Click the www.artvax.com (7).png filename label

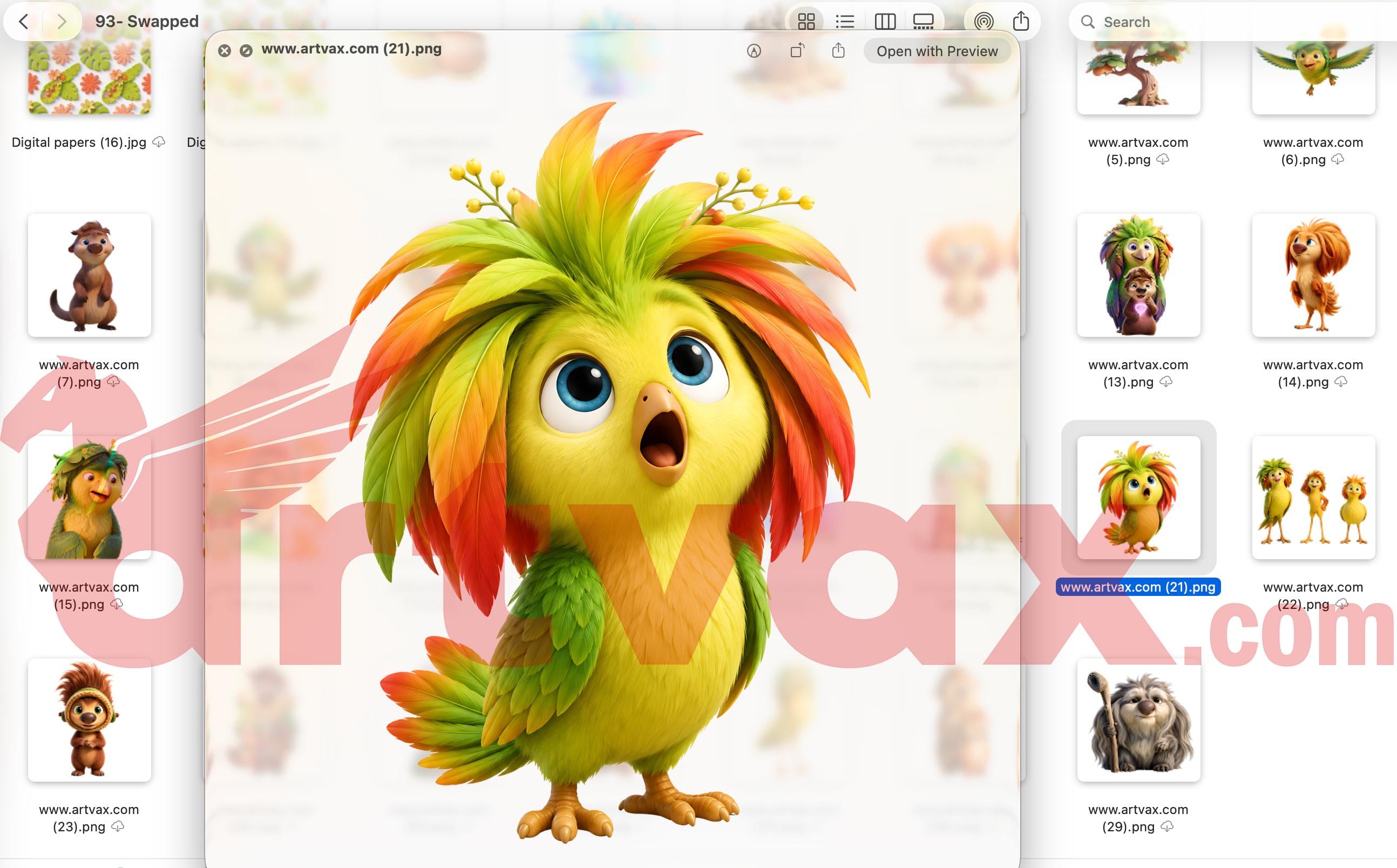pos(89,373)
